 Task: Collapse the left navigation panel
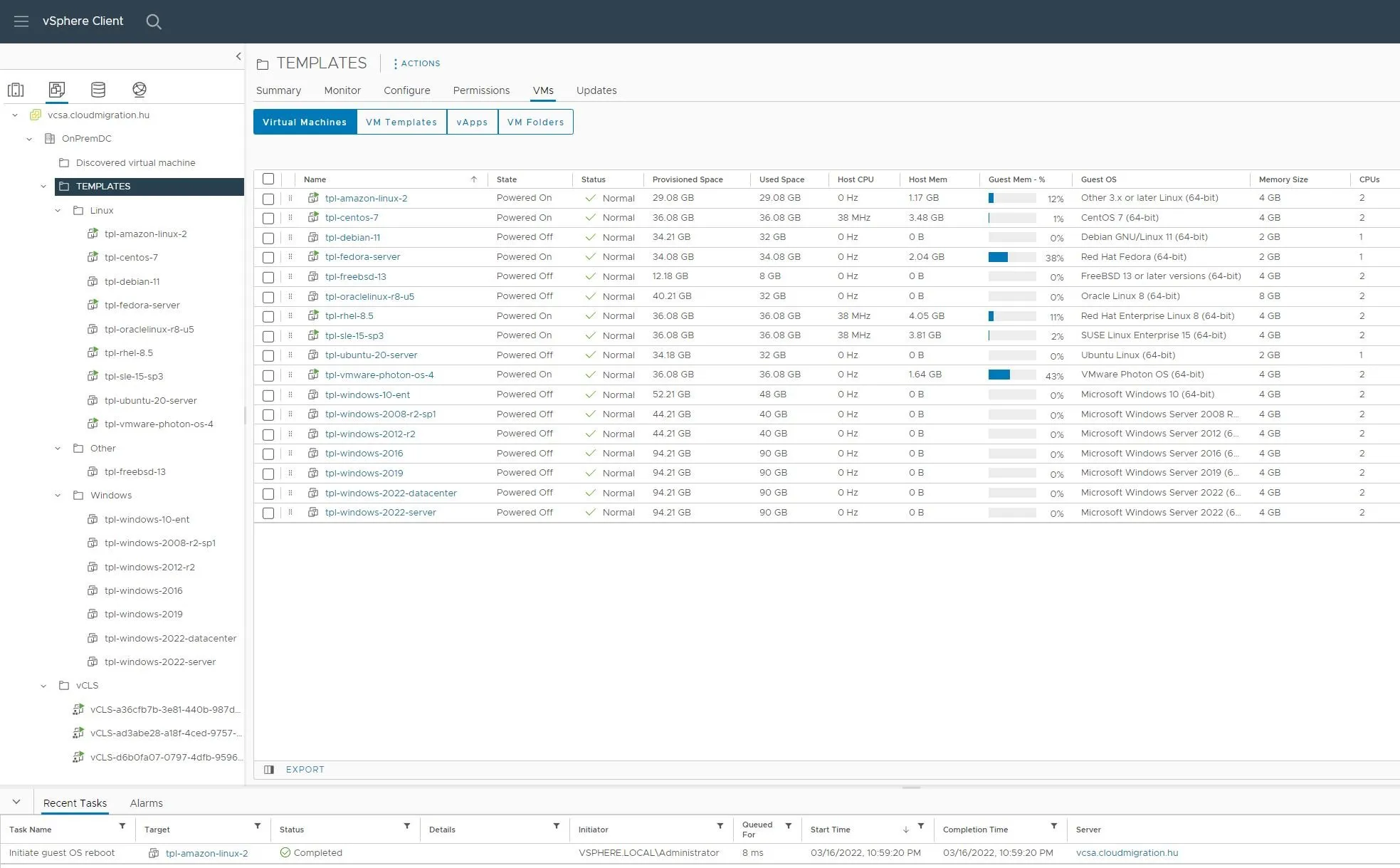coord(238,56)
